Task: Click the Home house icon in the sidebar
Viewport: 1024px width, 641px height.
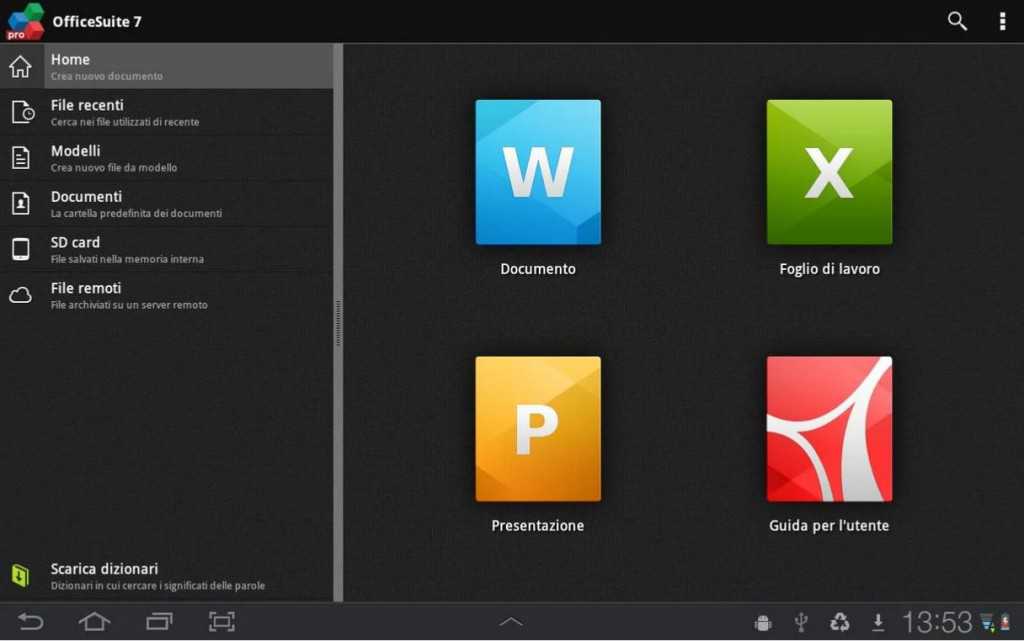Action: [18, 66]
